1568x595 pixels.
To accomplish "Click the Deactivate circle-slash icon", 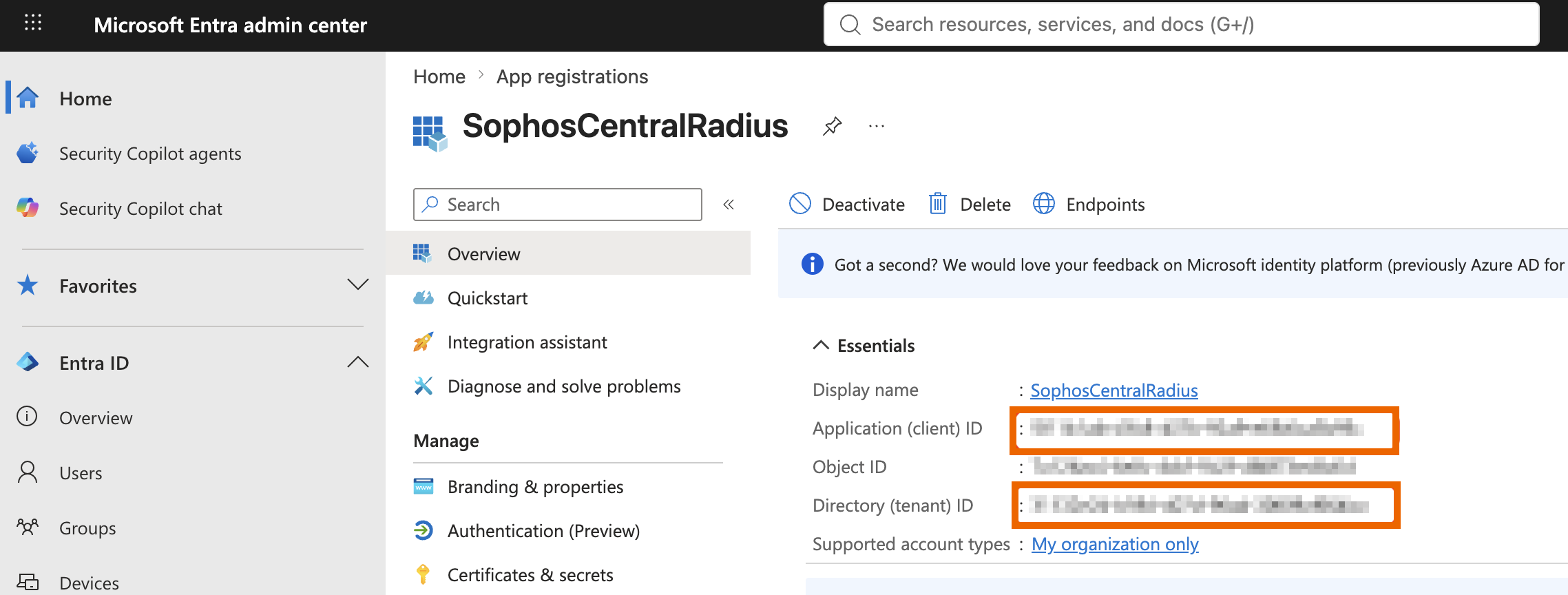I will click(x=800, y=203).
